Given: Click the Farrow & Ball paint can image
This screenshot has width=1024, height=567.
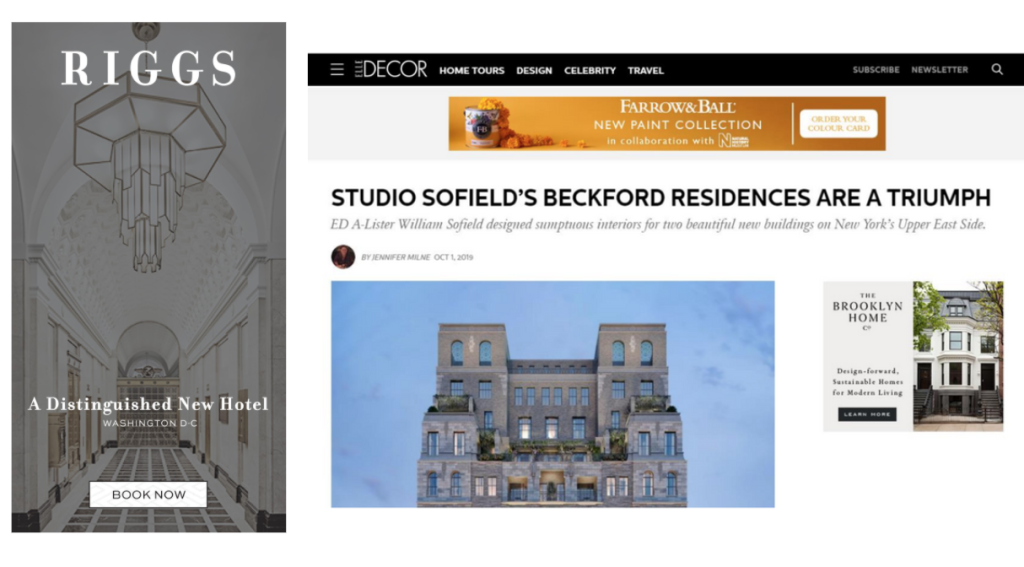Looking at the screenshot, I should pyautogui.click(x=483, y=123).
